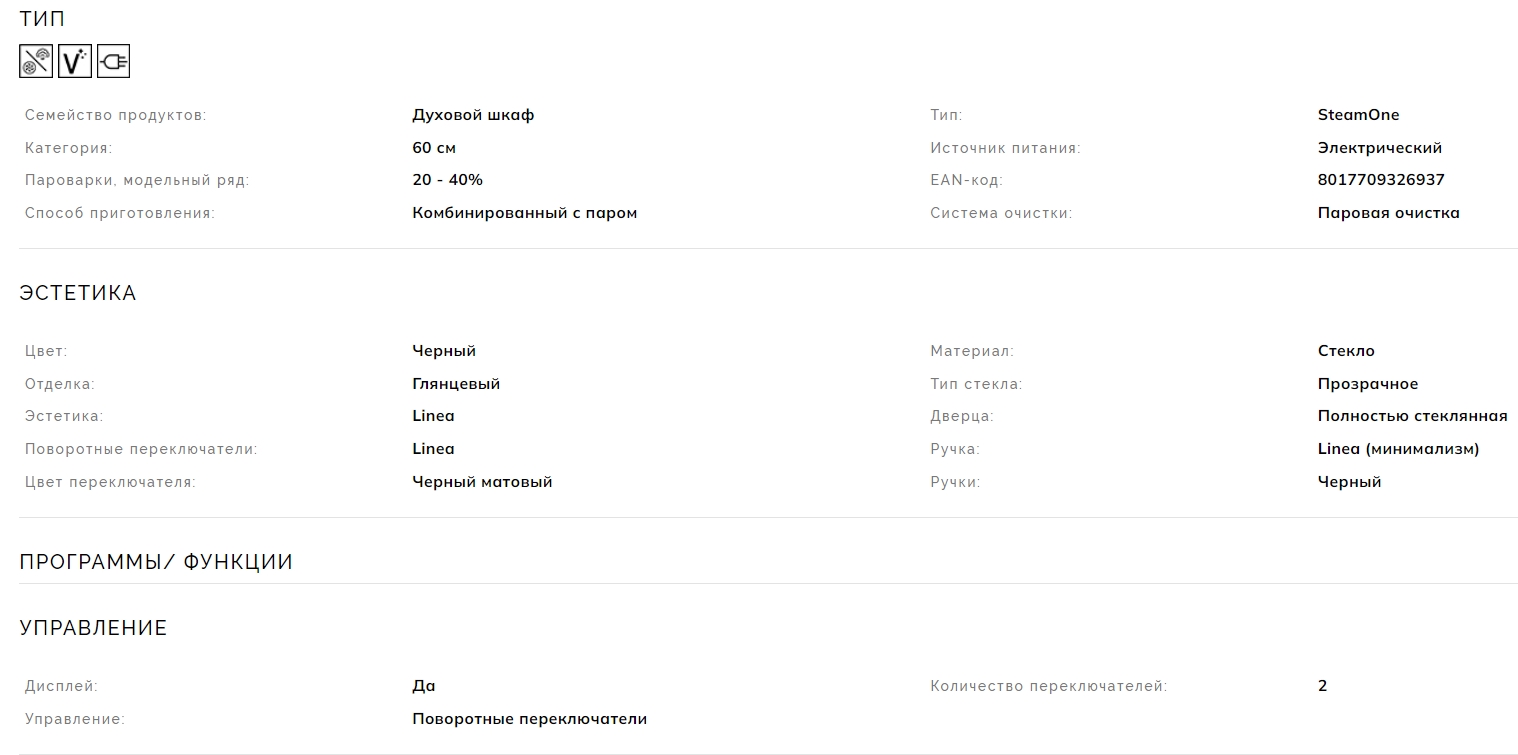
Task: Click the "Черный матовый" knob color value
Action: (482, 482)
